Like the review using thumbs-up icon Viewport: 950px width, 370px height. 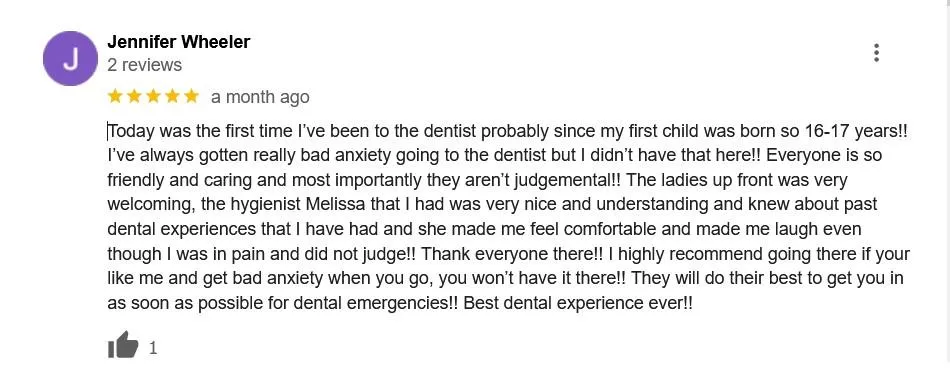tap(123, 345)
